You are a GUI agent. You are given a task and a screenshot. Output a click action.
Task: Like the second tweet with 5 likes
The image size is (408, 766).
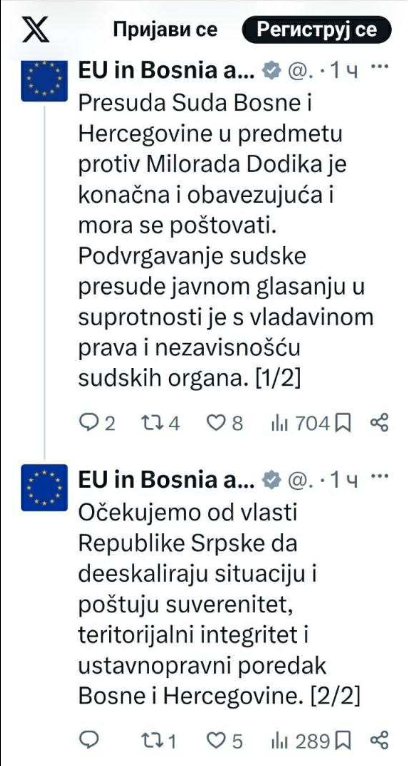point(225,741)
